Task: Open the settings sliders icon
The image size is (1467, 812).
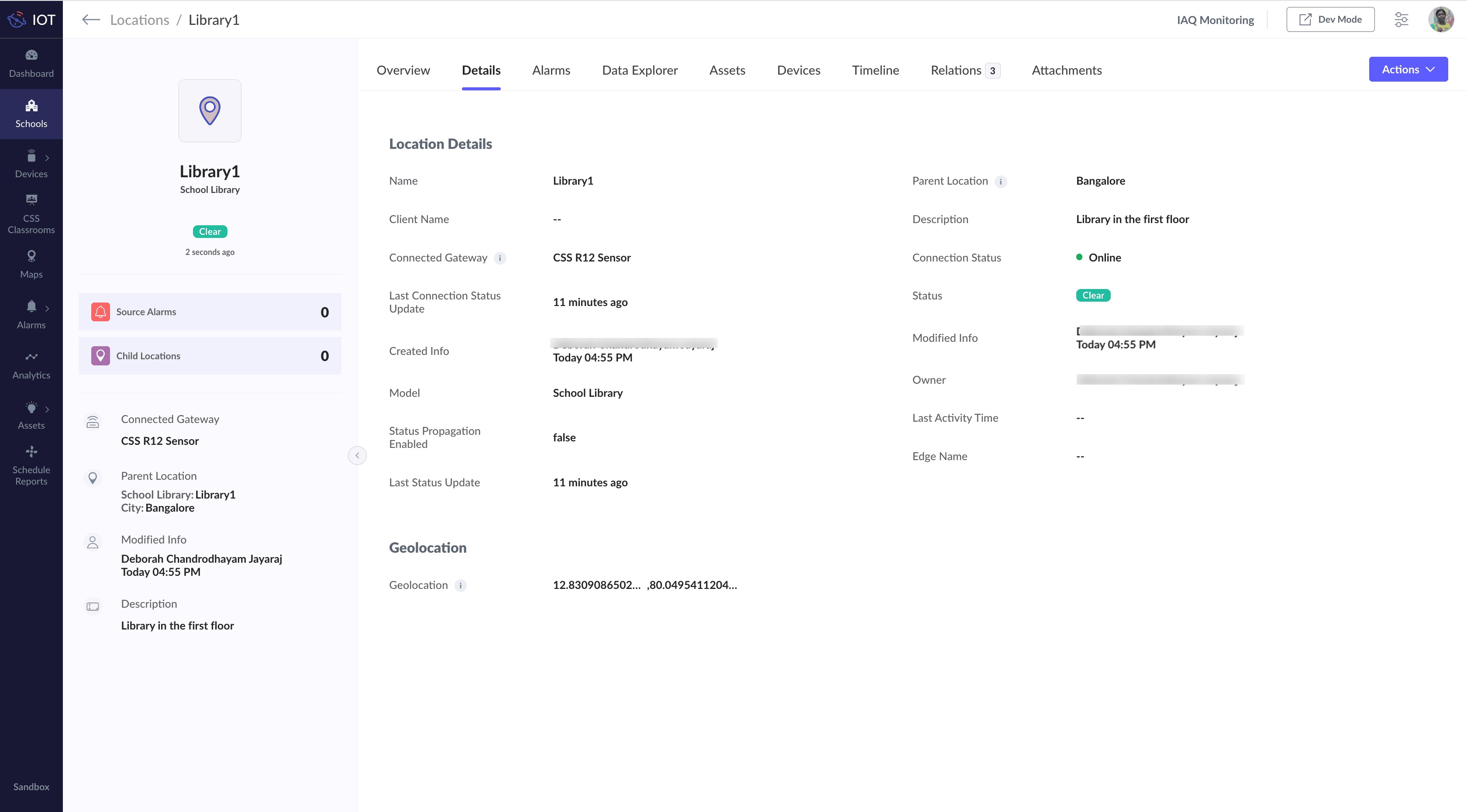Action: click(1401, 20)
